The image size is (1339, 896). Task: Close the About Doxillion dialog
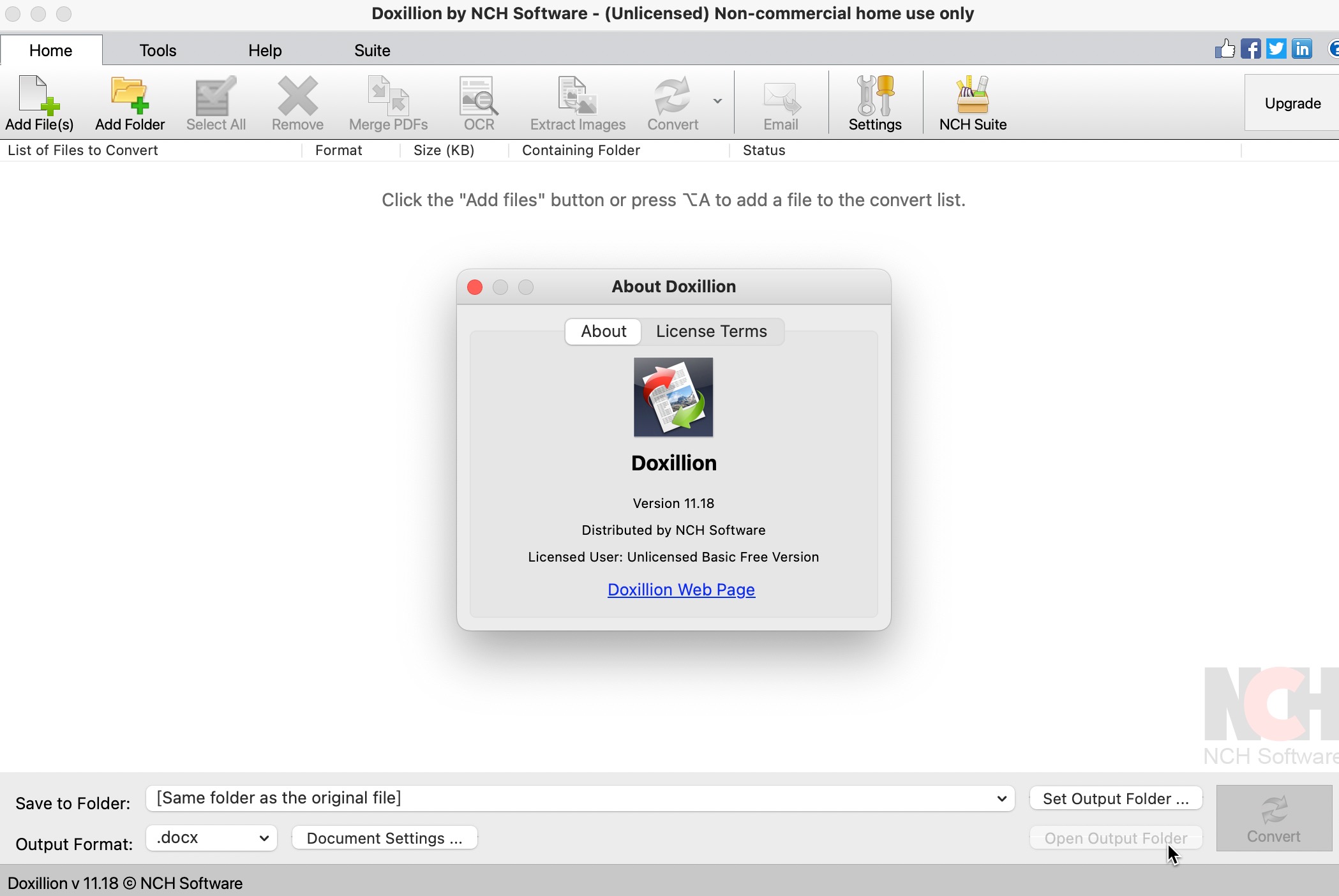coord(475,287)
